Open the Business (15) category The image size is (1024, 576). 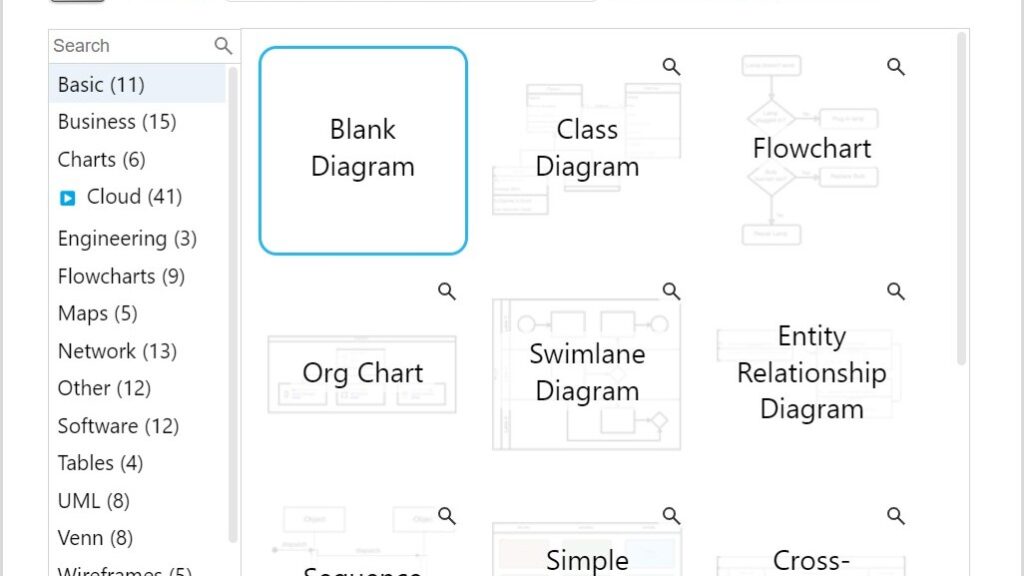(x=117, y=122)
